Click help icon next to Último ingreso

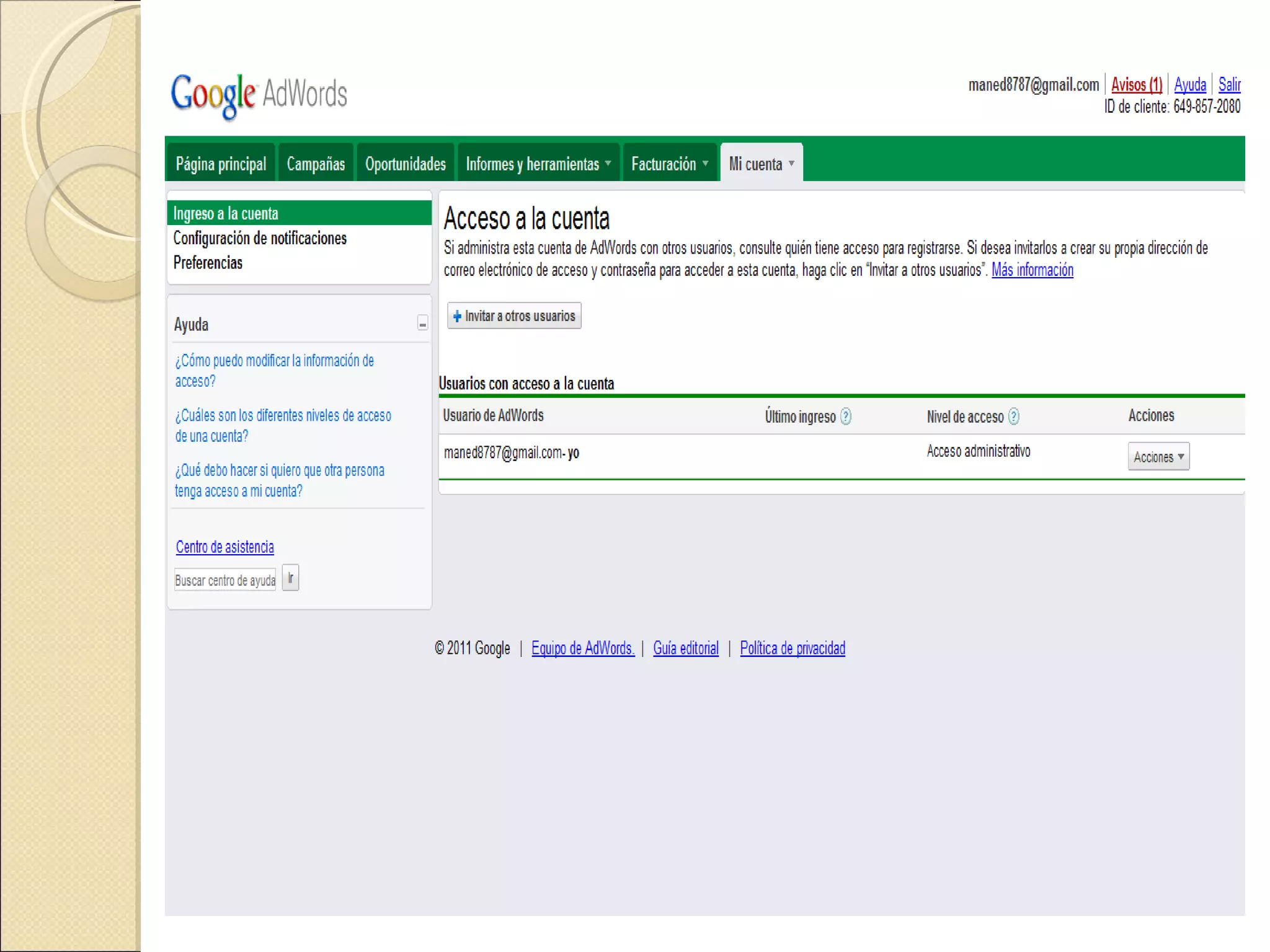(x=846, y=416)
